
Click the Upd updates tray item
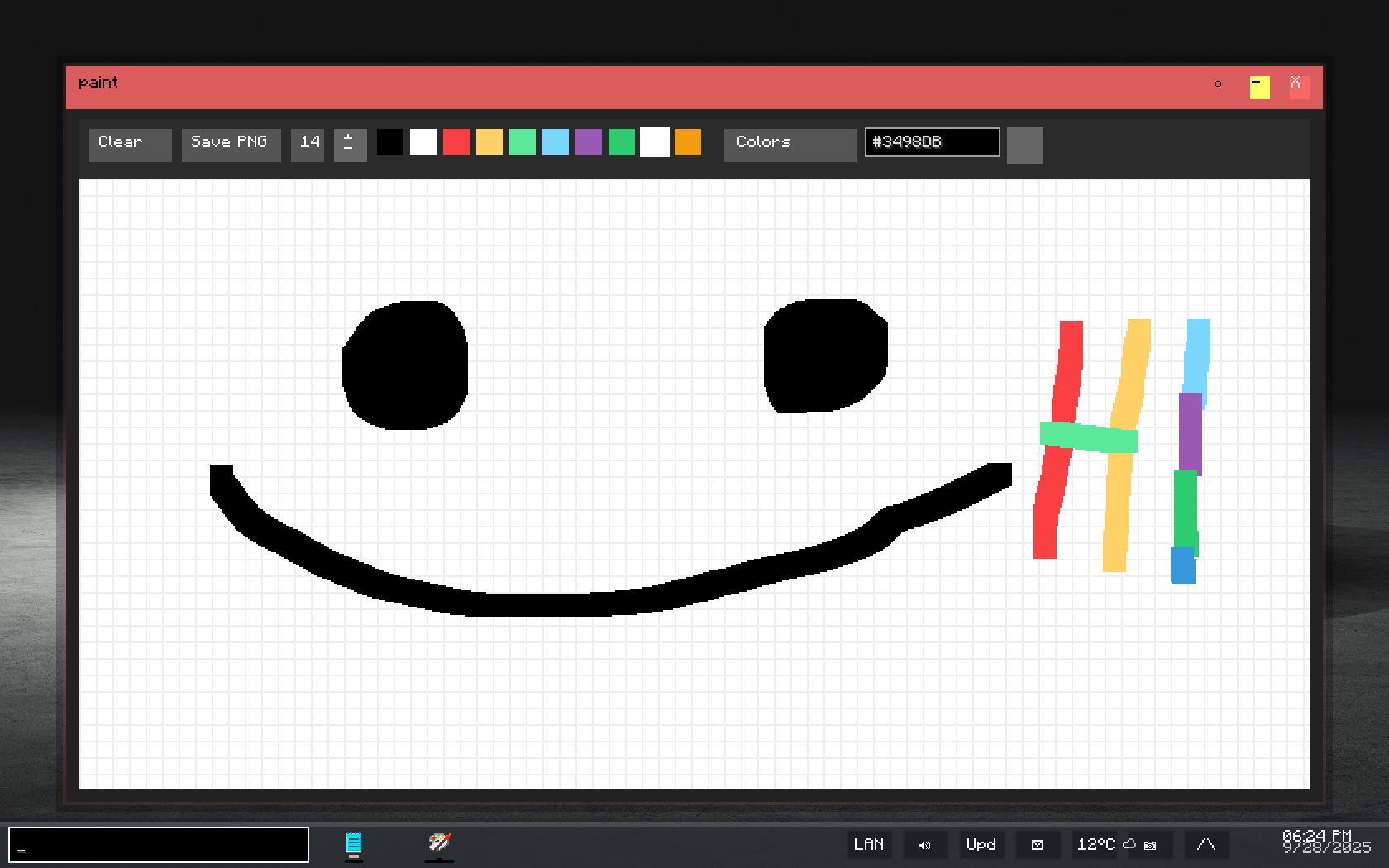tap(981, 845)
